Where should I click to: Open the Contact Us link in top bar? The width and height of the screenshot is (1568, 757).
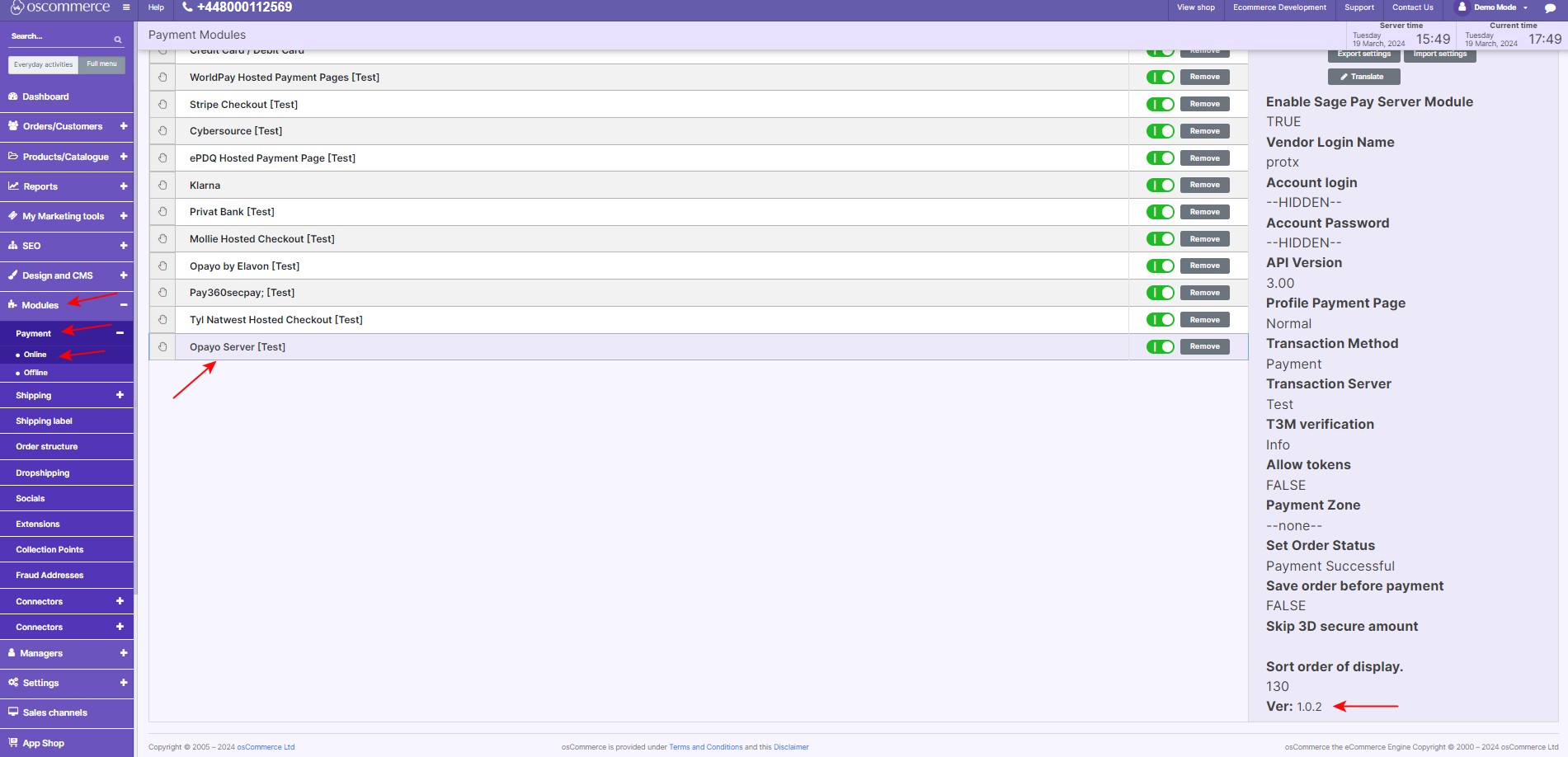1412,7
